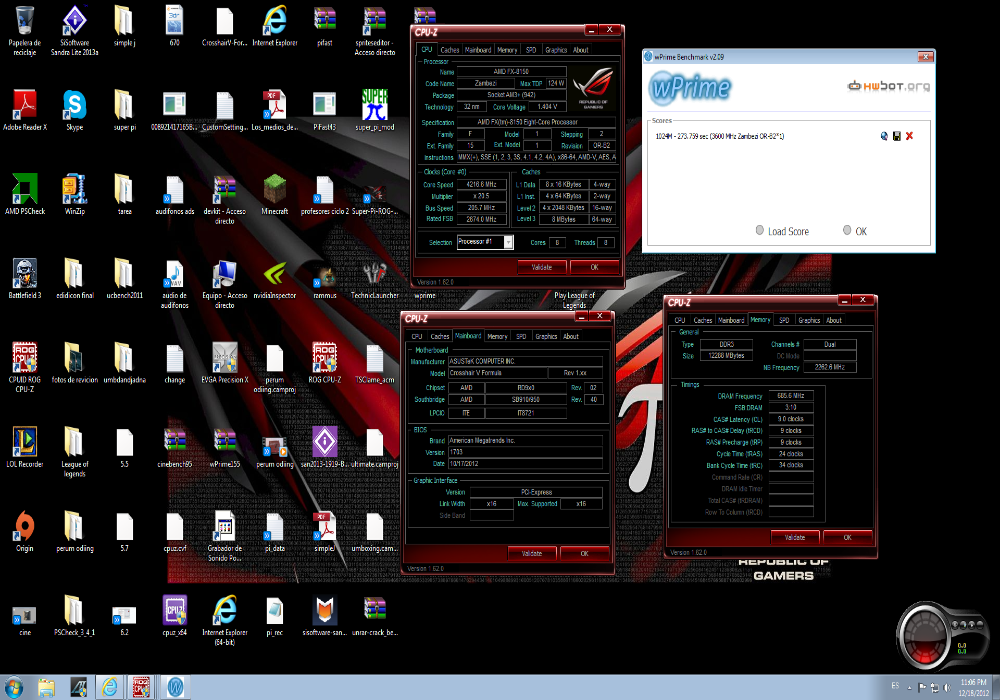
Task: Click the taskbar clock showing 11:06 PM
Action: coord(973,687)
